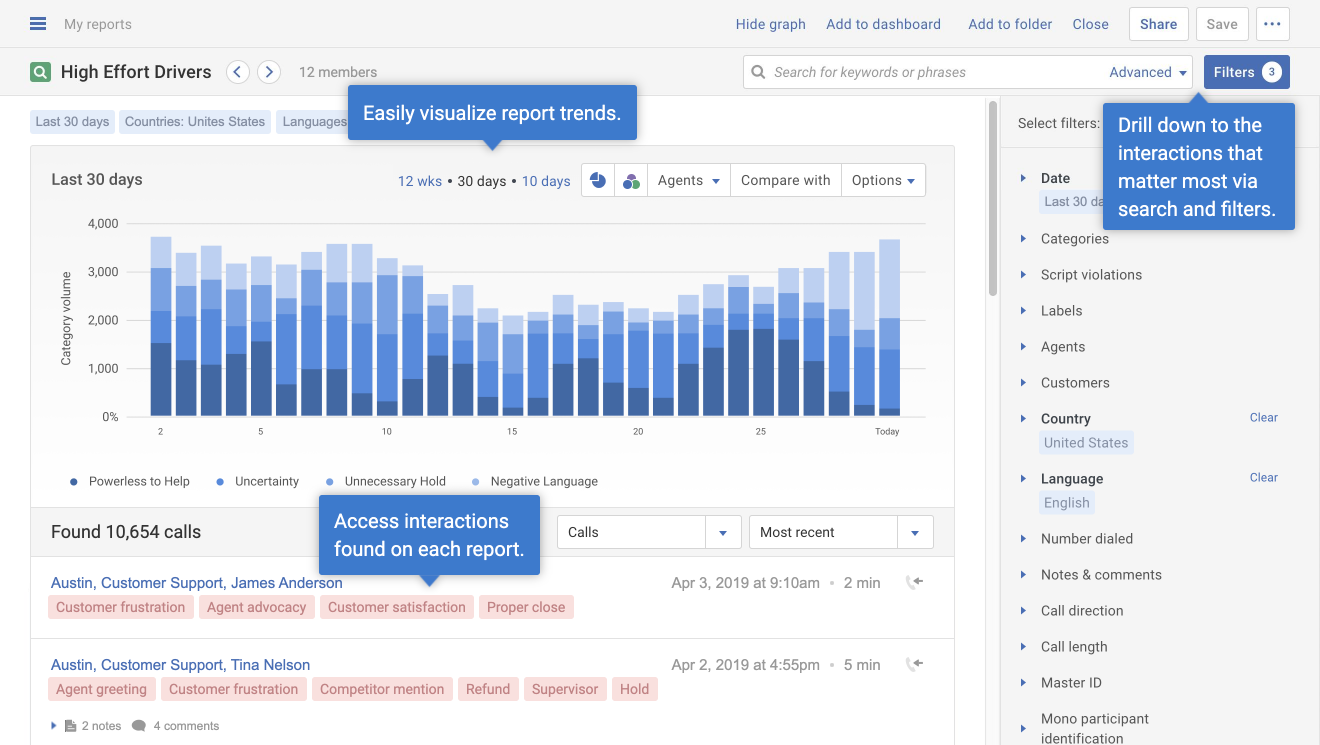Open Austin, Customer Support, Tina Nelson call
The height and width of the screenshot is (745, 1320).
pos(180,665)
